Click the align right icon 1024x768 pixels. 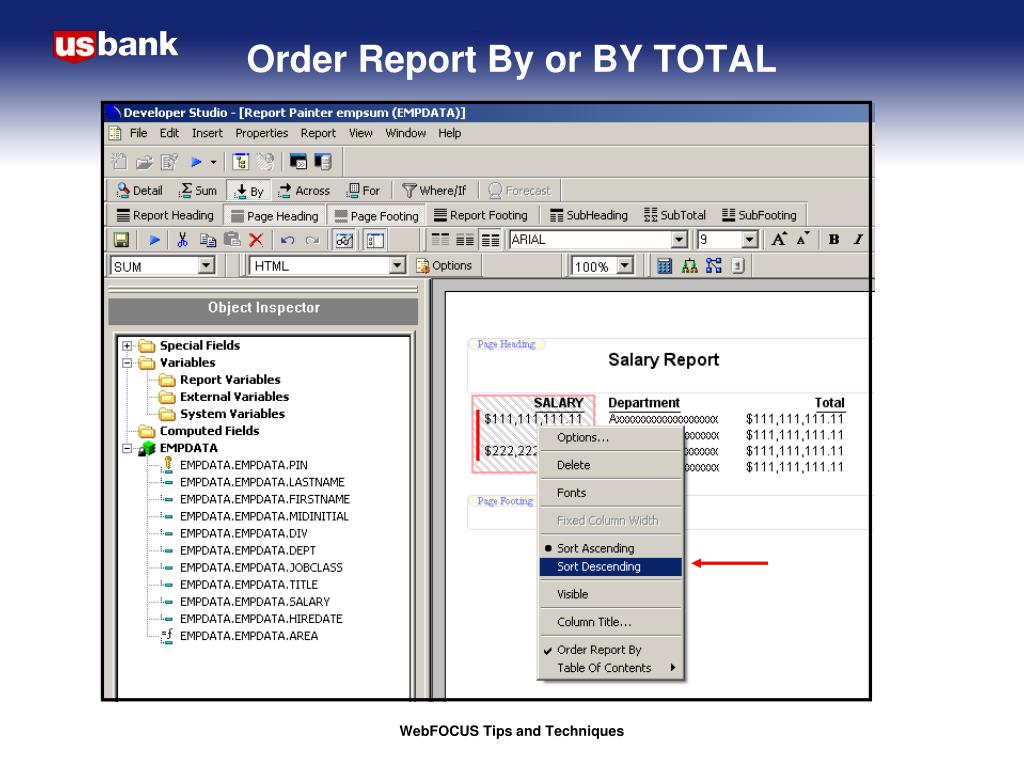click(x=490, y=240)
